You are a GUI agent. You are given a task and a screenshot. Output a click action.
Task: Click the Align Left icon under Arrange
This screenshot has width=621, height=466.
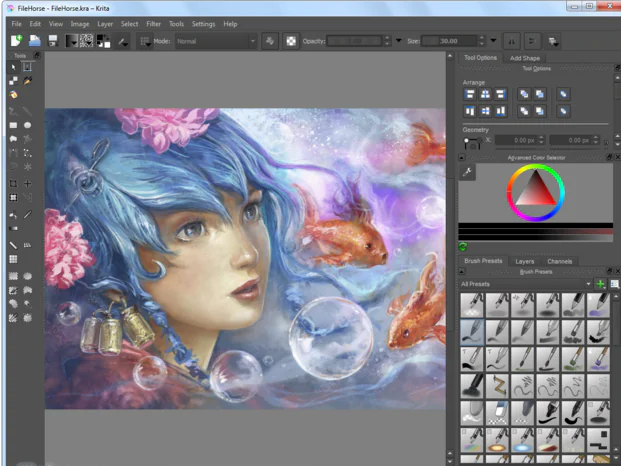tap(470, 94)
